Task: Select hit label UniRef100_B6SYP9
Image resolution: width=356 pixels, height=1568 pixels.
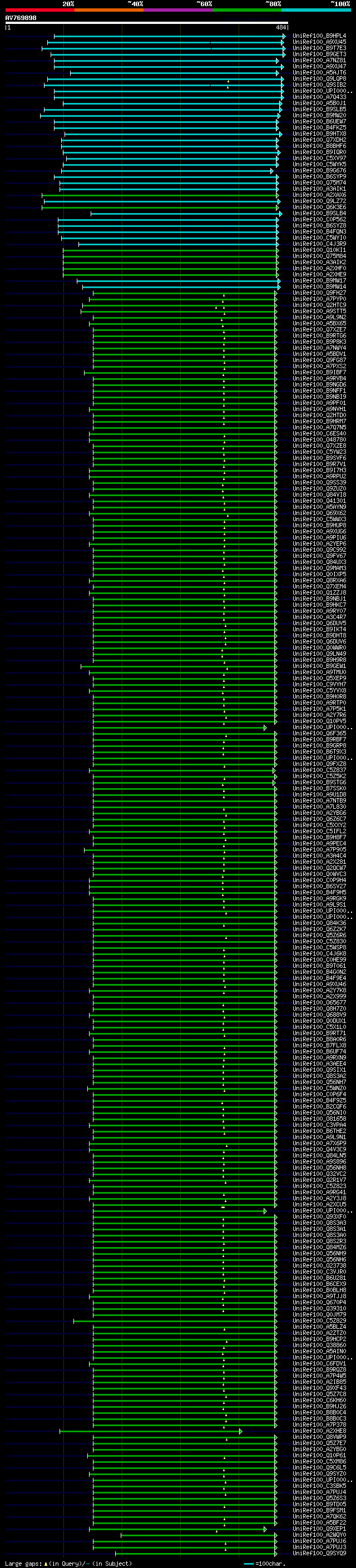Action: 319,176
